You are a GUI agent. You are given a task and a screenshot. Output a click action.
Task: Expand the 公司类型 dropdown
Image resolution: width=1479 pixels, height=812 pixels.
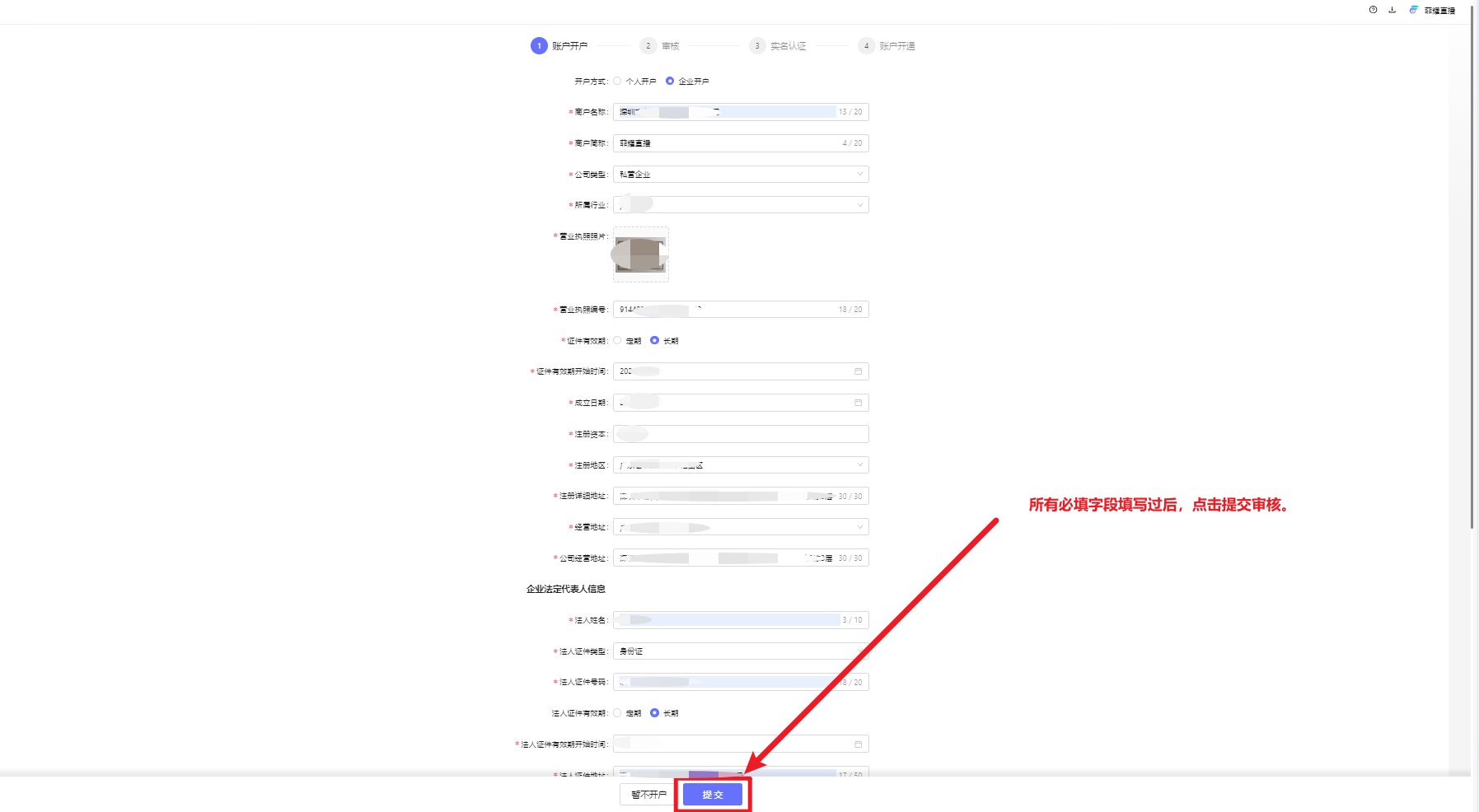(x=859, y=174)
